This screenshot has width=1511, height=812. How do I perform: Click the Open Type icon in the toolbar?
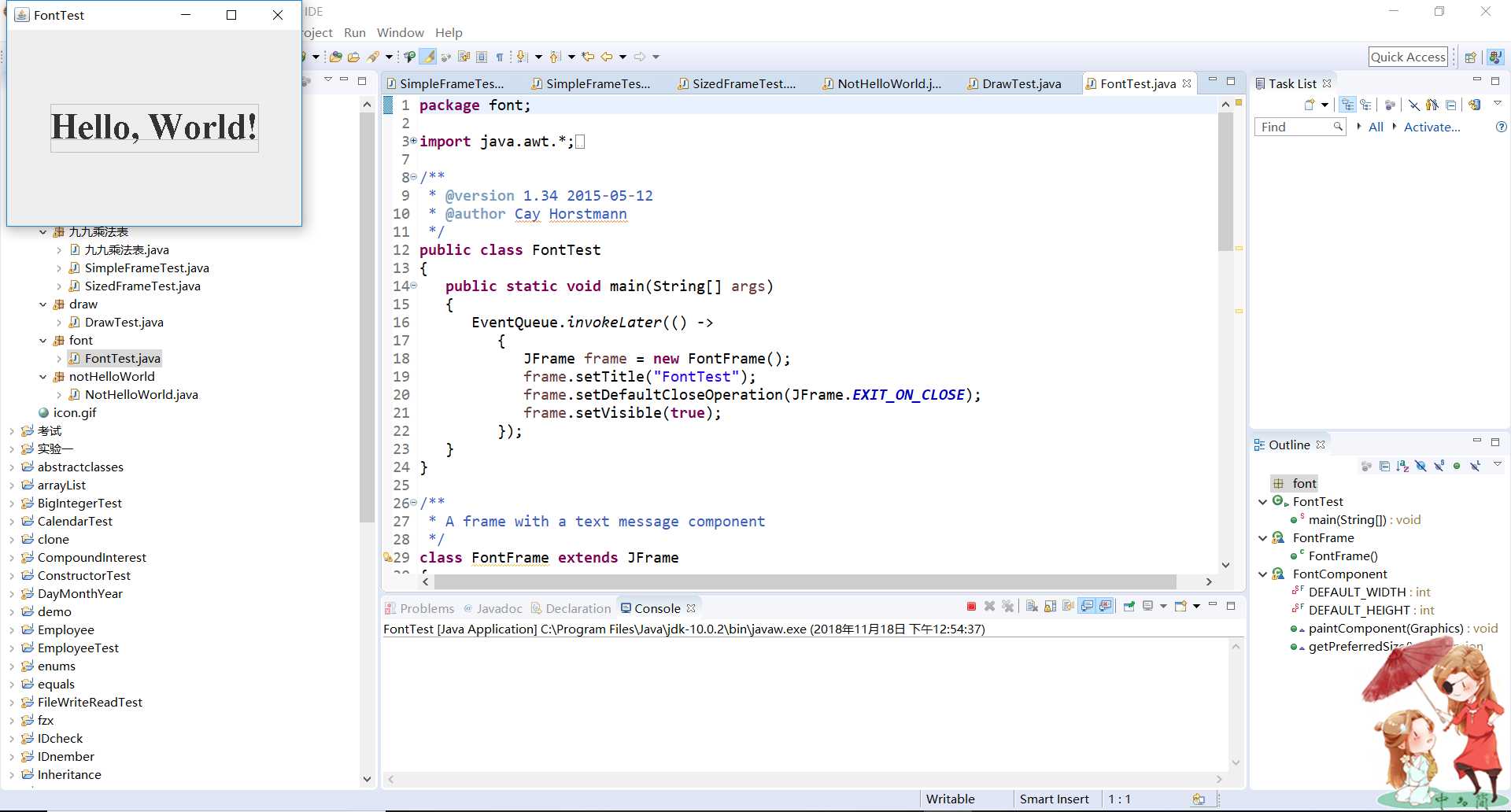pos(335,57)
